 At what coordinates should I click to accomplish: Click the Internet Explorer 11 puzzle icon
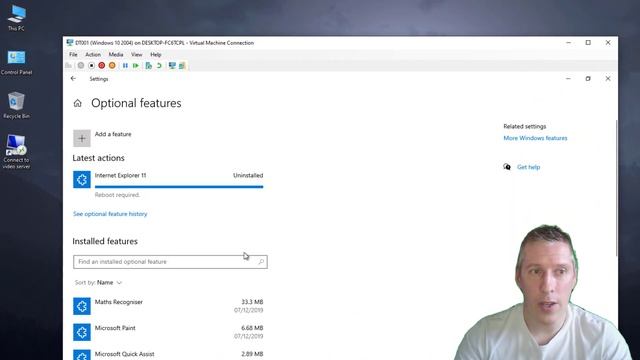[x=82, y=180]
